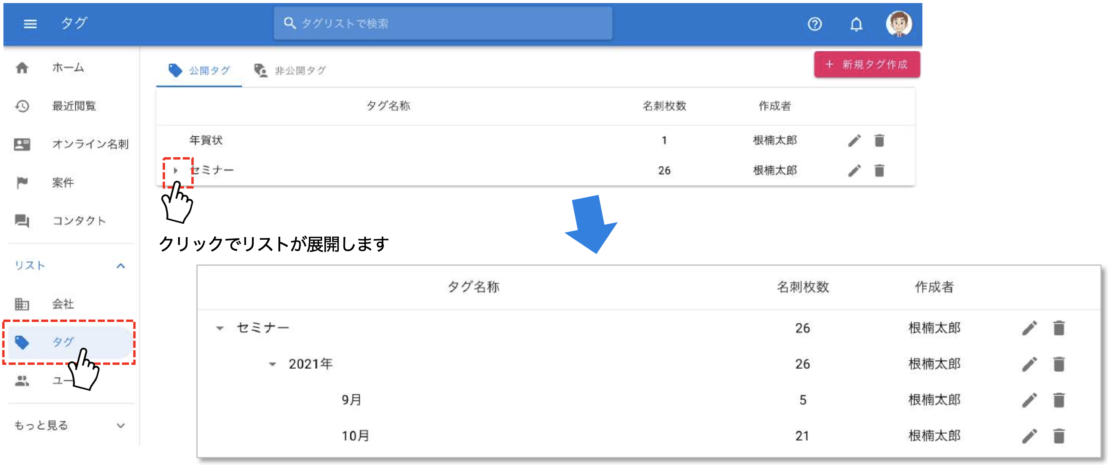Open the notifications bell
The width and height of the screenshot is (1108, 465).
pyautogui.click(x=856, y=24)
